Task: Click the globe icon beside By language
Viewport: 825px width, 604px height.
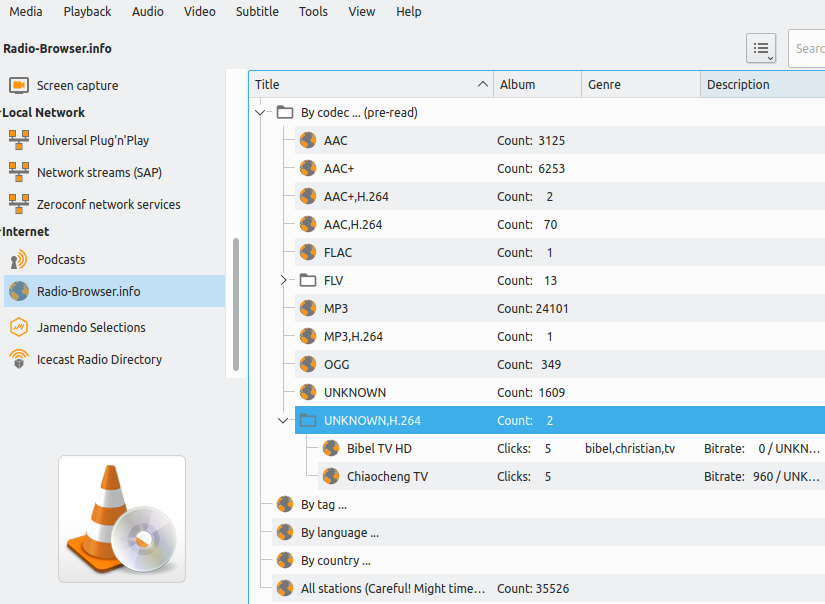Action: [x=285, y=532]
